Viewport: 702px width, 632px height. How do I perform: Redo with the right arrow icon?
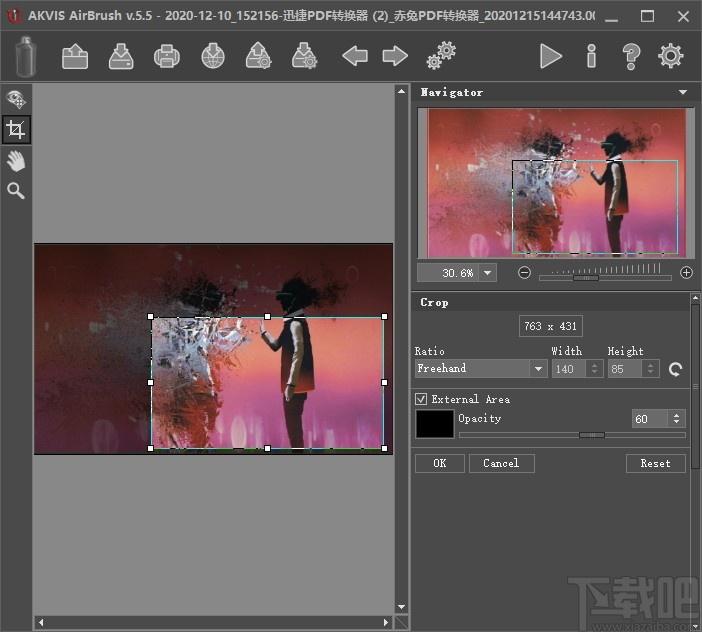pos(395,56)
